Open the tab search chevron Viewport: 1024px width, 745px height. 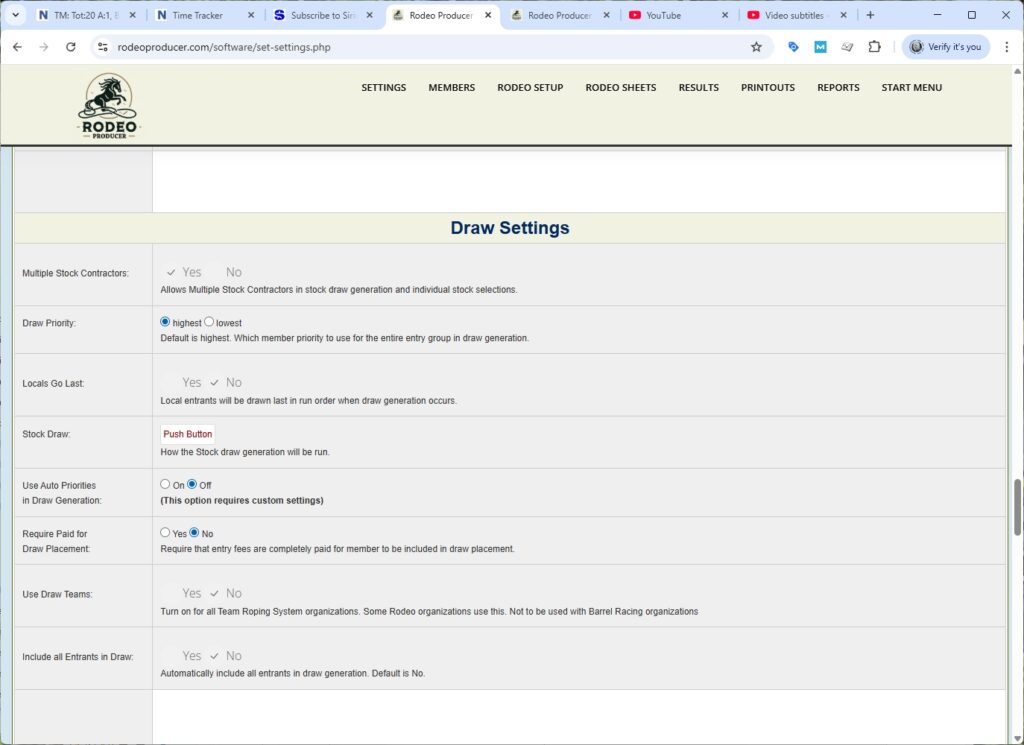(14, 15)
